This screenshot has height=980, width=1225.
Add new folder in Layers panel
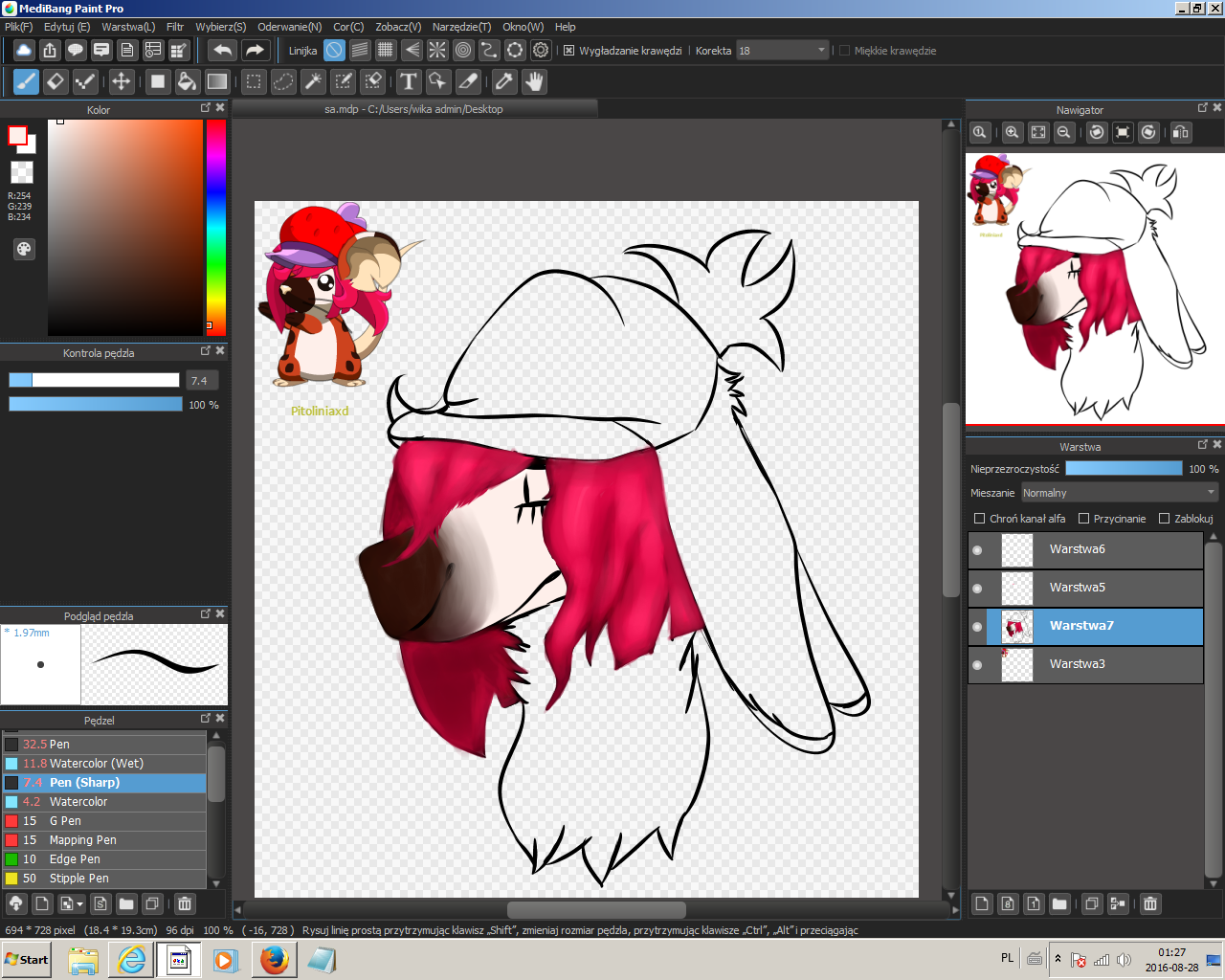tap(1059, 903)
